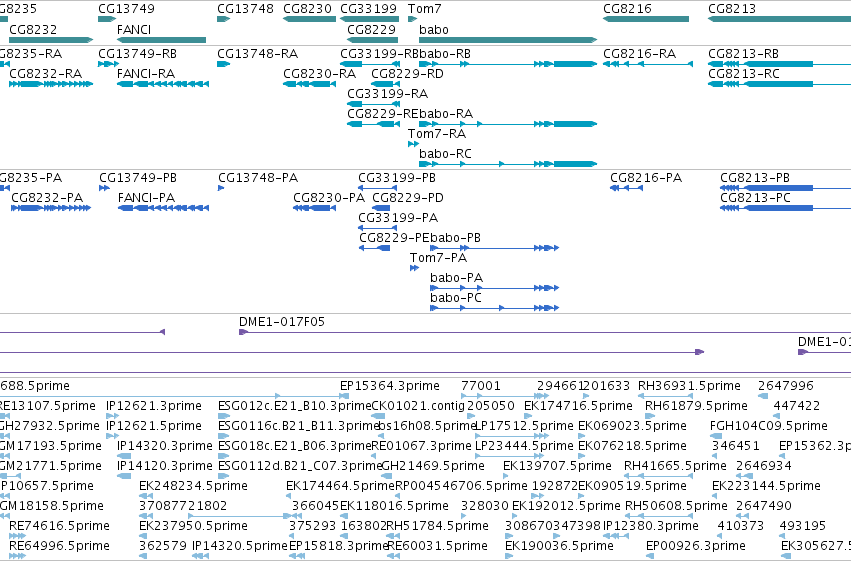The image size is (851, 561).
Task: Click the CG8216-RA transcript label
Action: [640, 54]
